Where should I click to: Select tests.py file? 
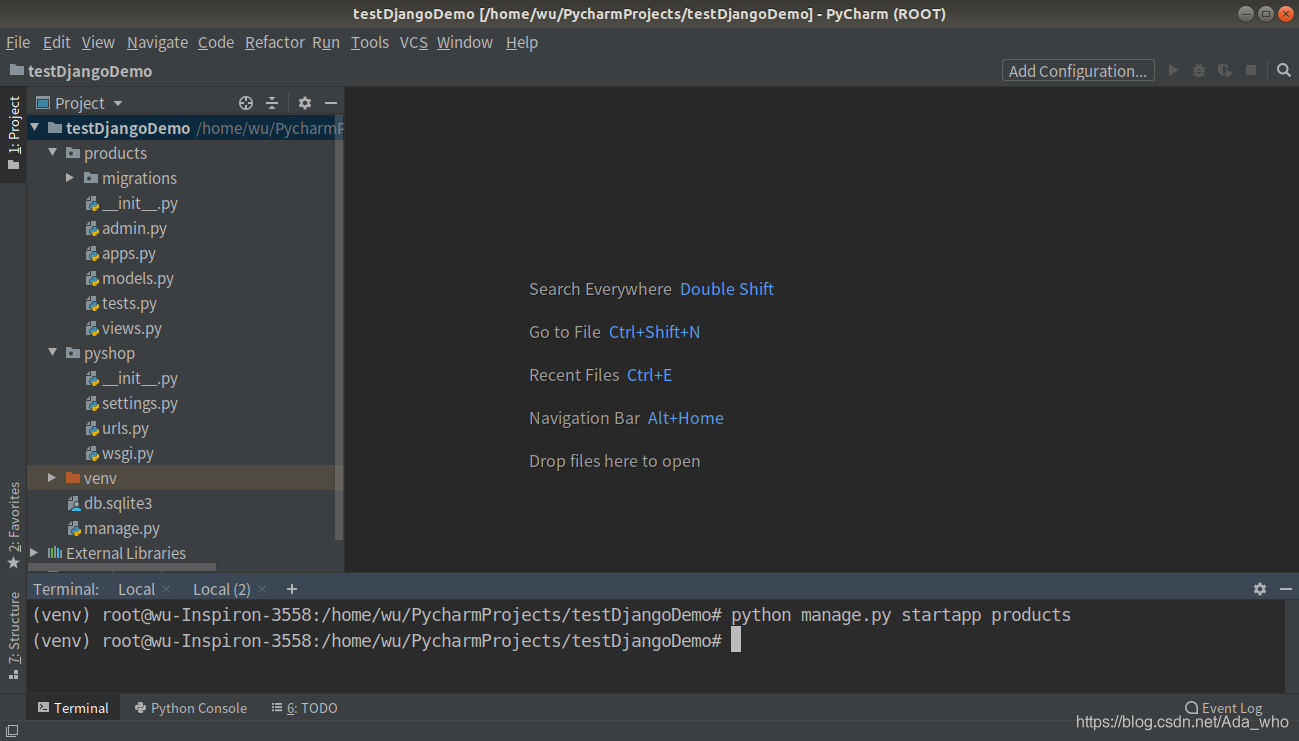click(x=120, y=303)
